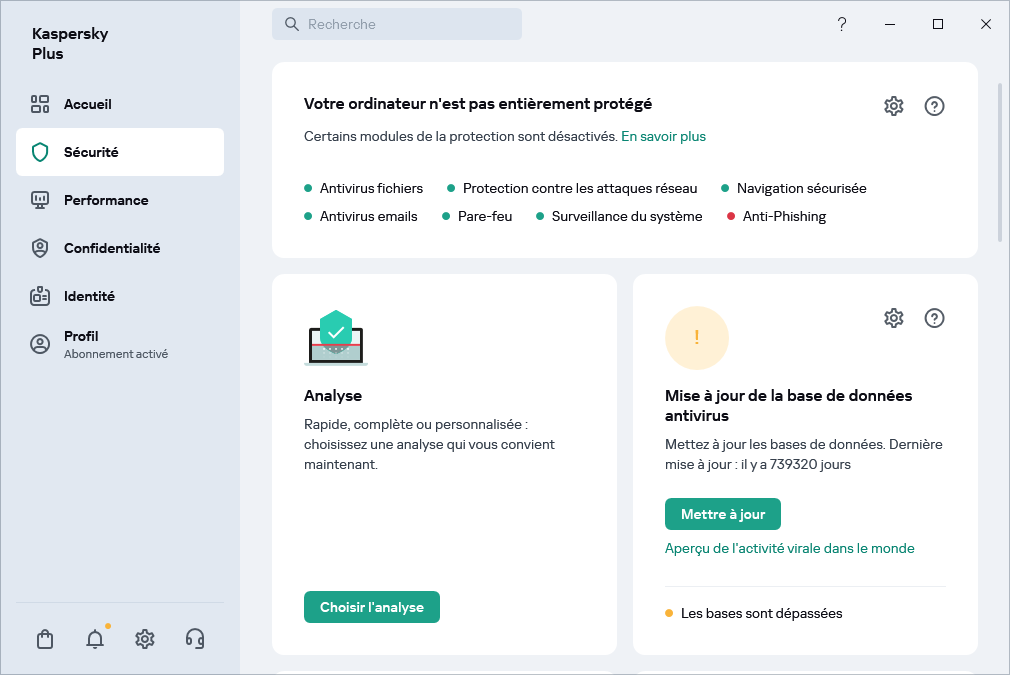The image size is (1010, 675).
Task: Contact support via the headphones icon
Action: coord(194,638)
